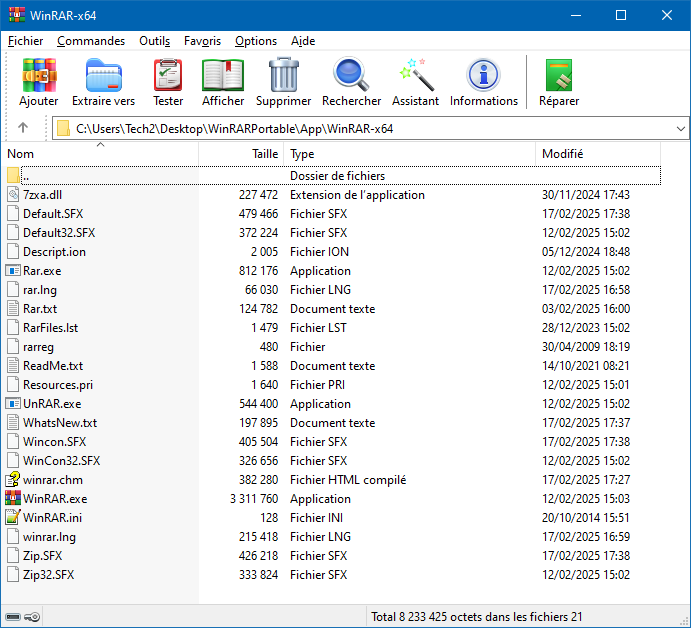Click the Rechercher magnifier icon
This screenshot has height=628, width=691.
pos(351,74)
